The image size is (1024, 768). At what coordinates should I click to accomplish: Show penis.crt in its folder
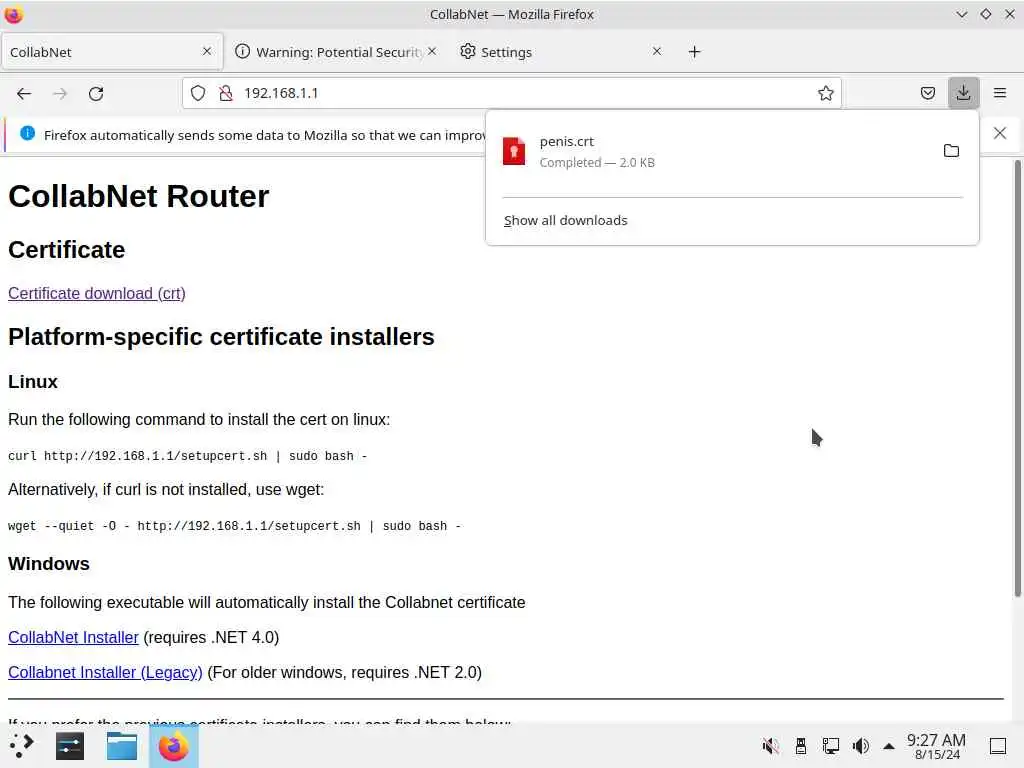pos(952,151)
